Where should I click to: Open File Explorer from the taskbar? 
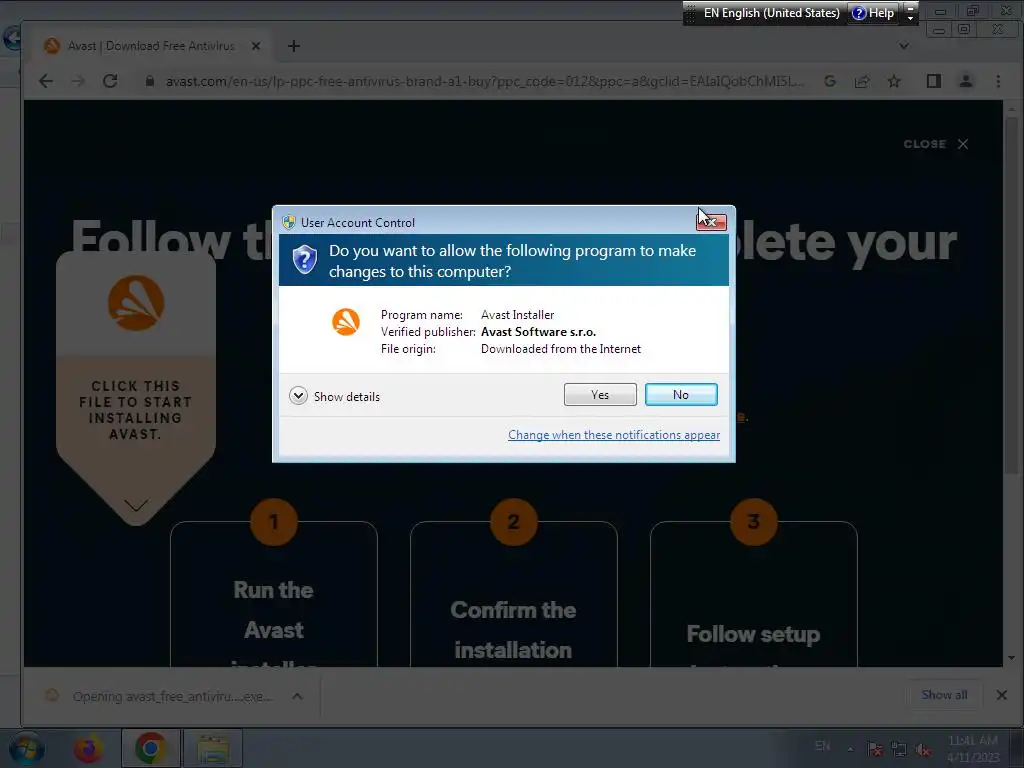tap(213, 748)
